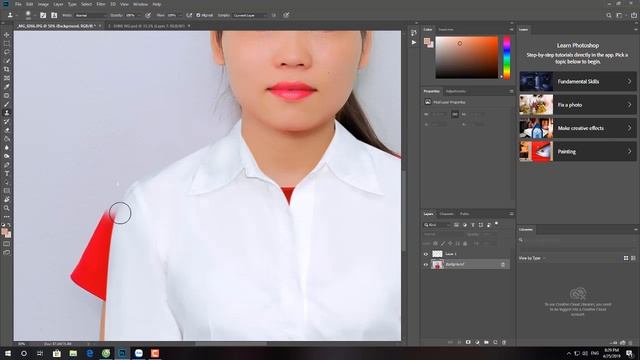
Task: Click the Add layer mask icon
Action: coord(468,342)
